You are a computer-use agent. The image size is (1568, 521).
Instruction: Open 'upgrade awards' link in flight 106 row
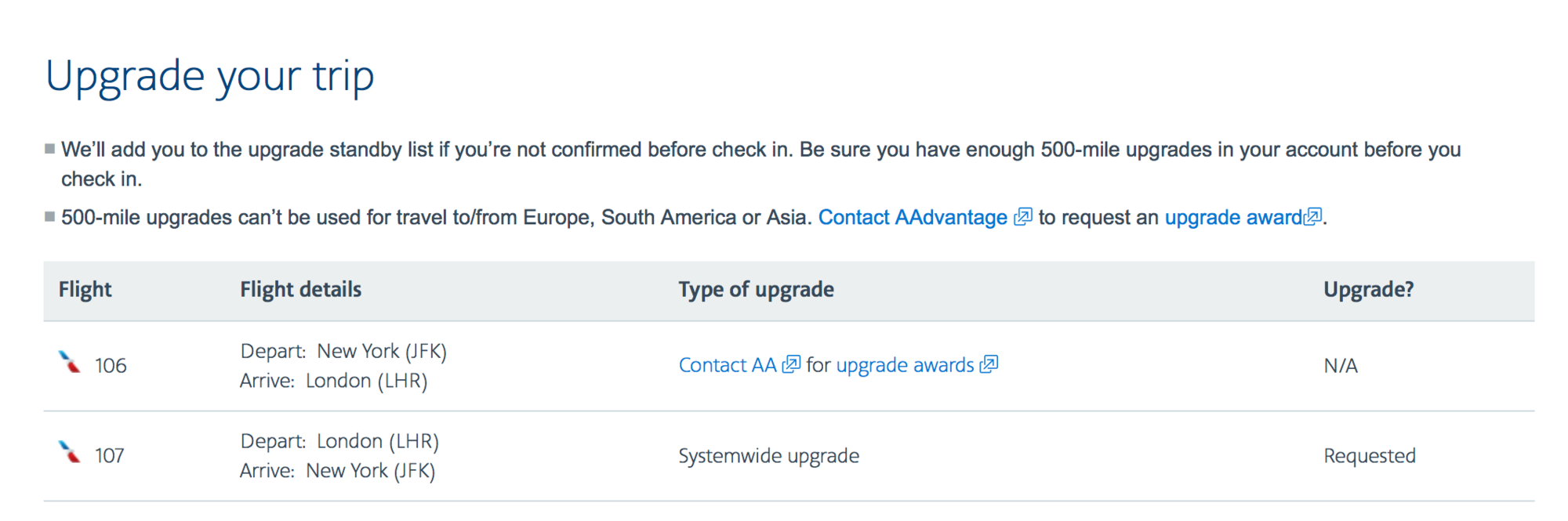905,365
